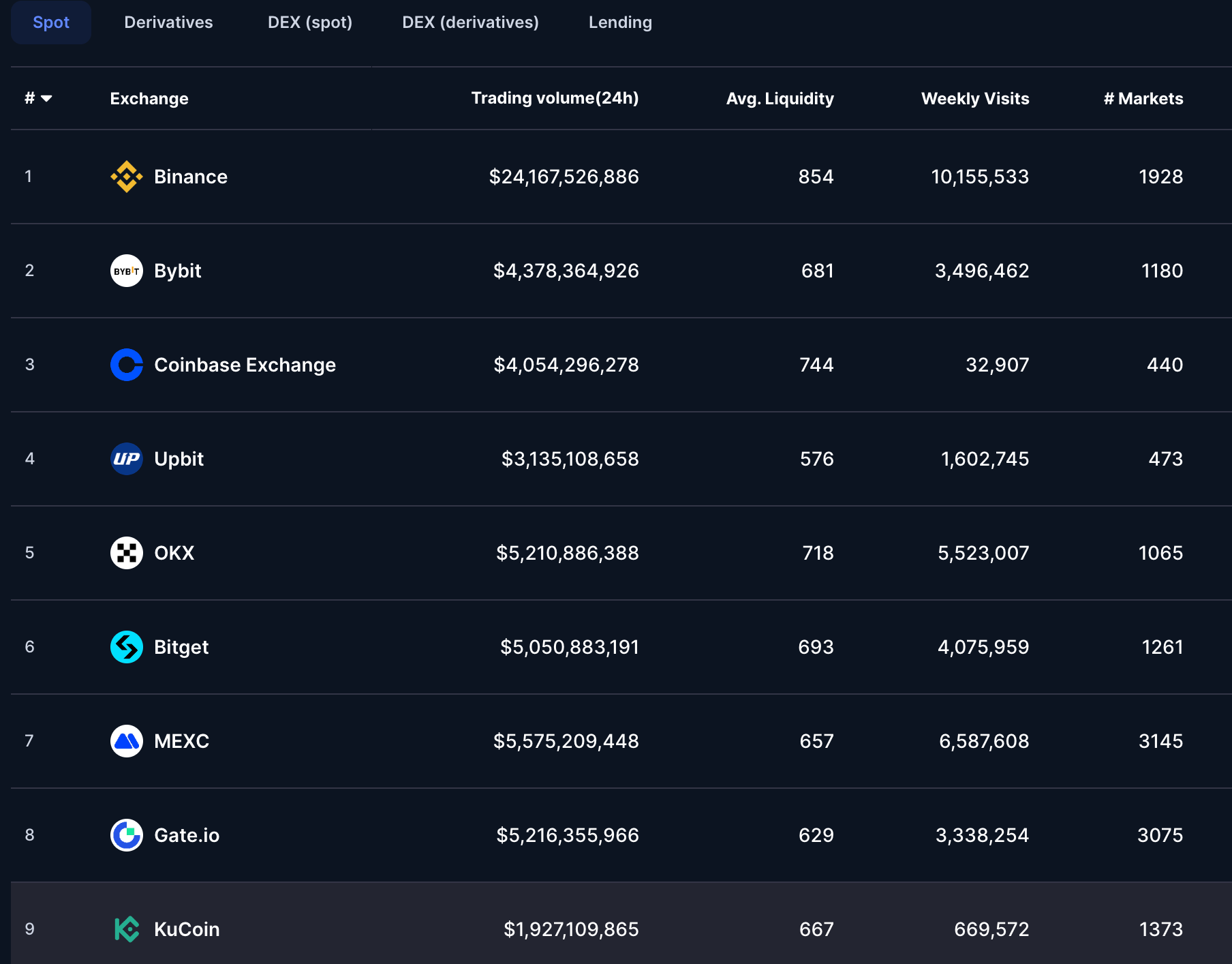This screenshot has height=964, width=1232.
Task: Sort by # Markets header
Action: pyautogui.click(x=1143, y=99)
